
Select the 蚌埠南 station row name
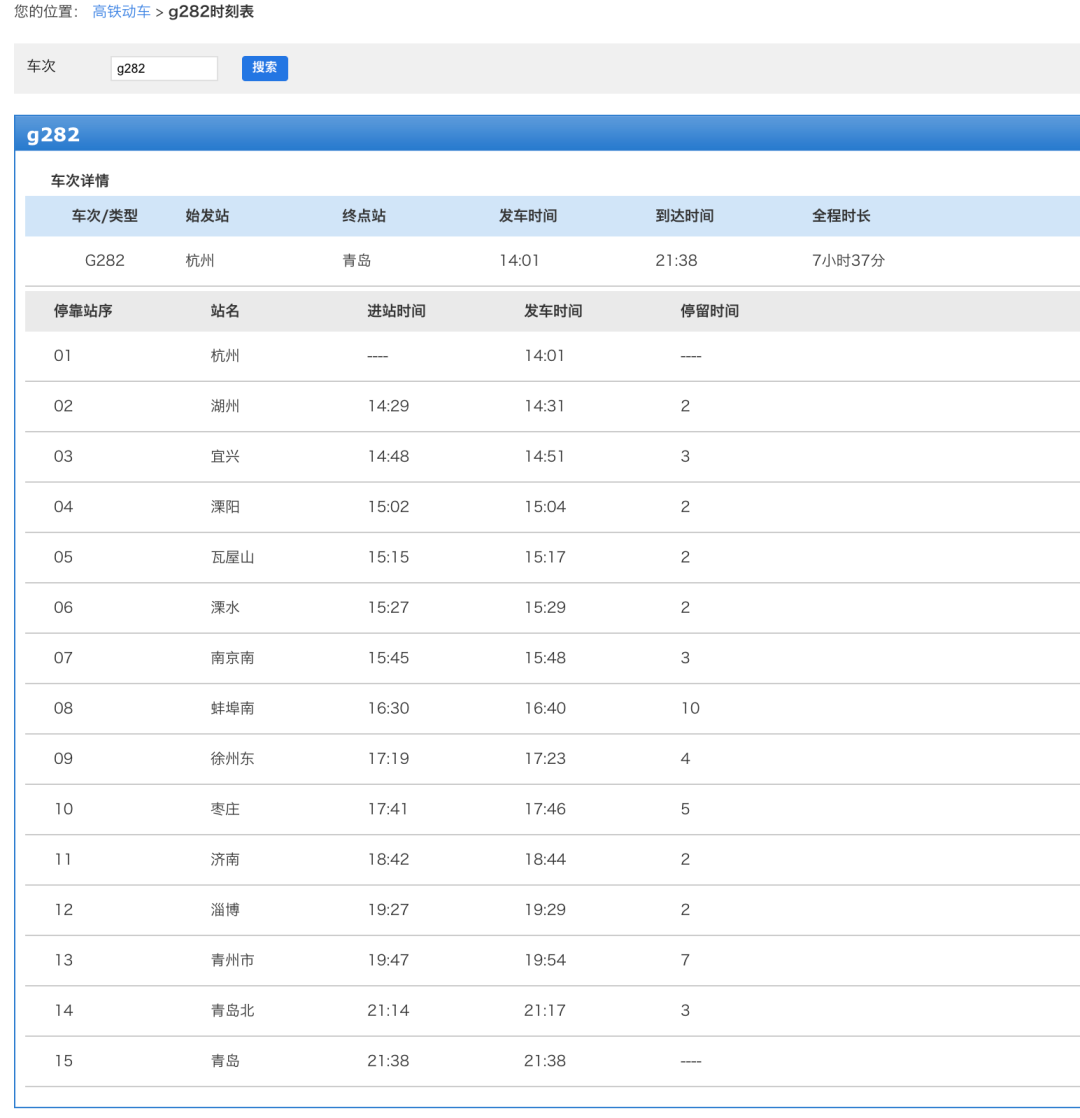tap(232, 708)
